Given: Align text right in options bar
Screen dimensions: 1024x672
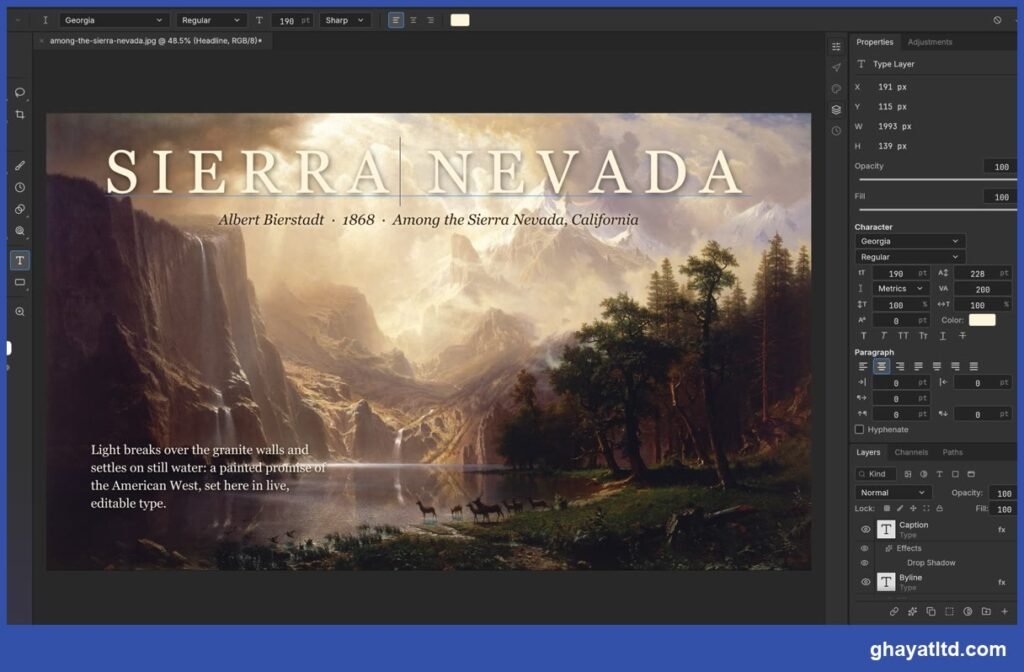Looking at the screenshot, I should (x=430, y=20).
